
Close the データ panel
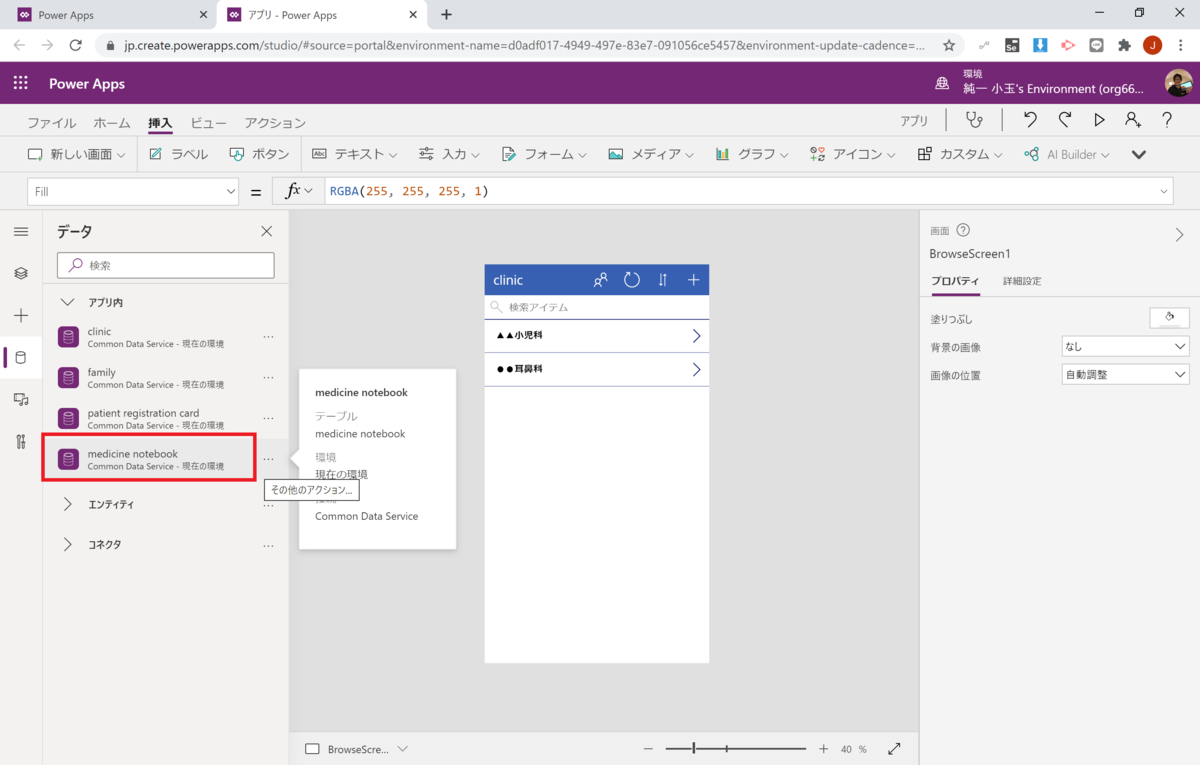266,231
